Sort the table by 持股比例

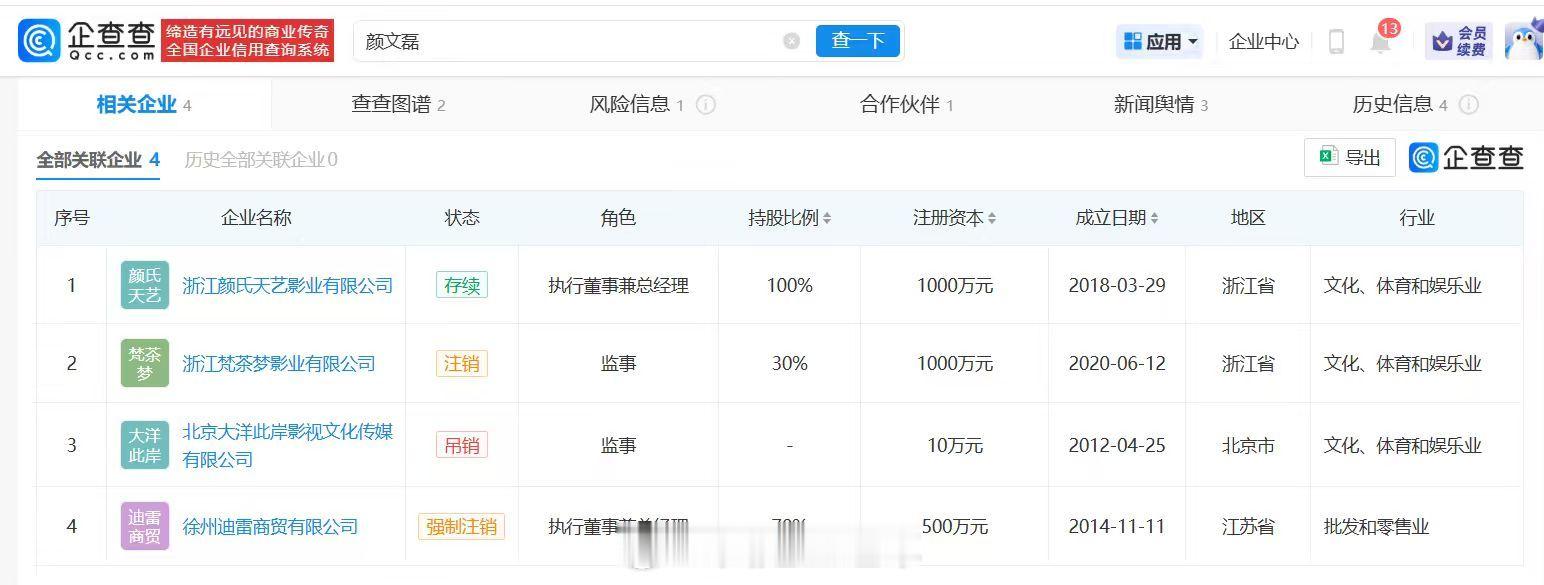(x=790, y=218)
